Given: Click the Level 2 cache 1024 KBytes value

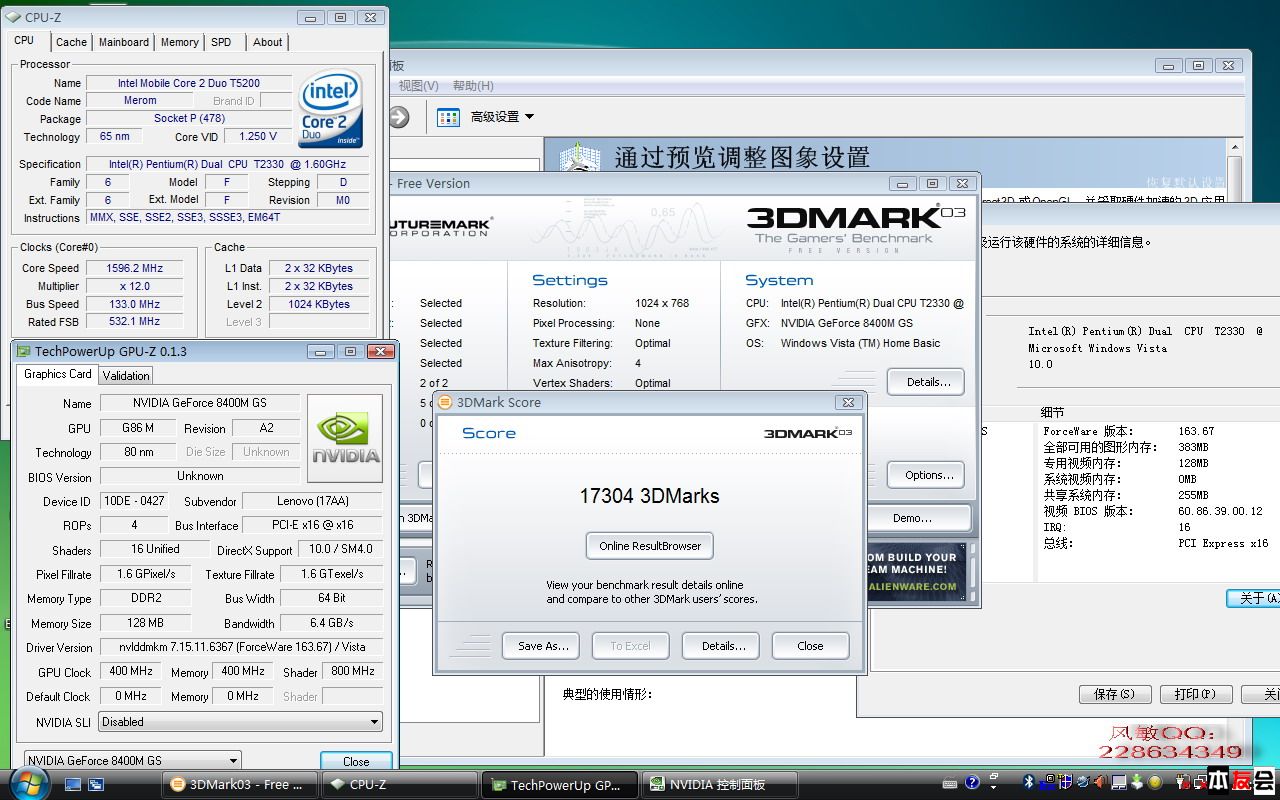Looking at the screenshot, I should (317, 304).
